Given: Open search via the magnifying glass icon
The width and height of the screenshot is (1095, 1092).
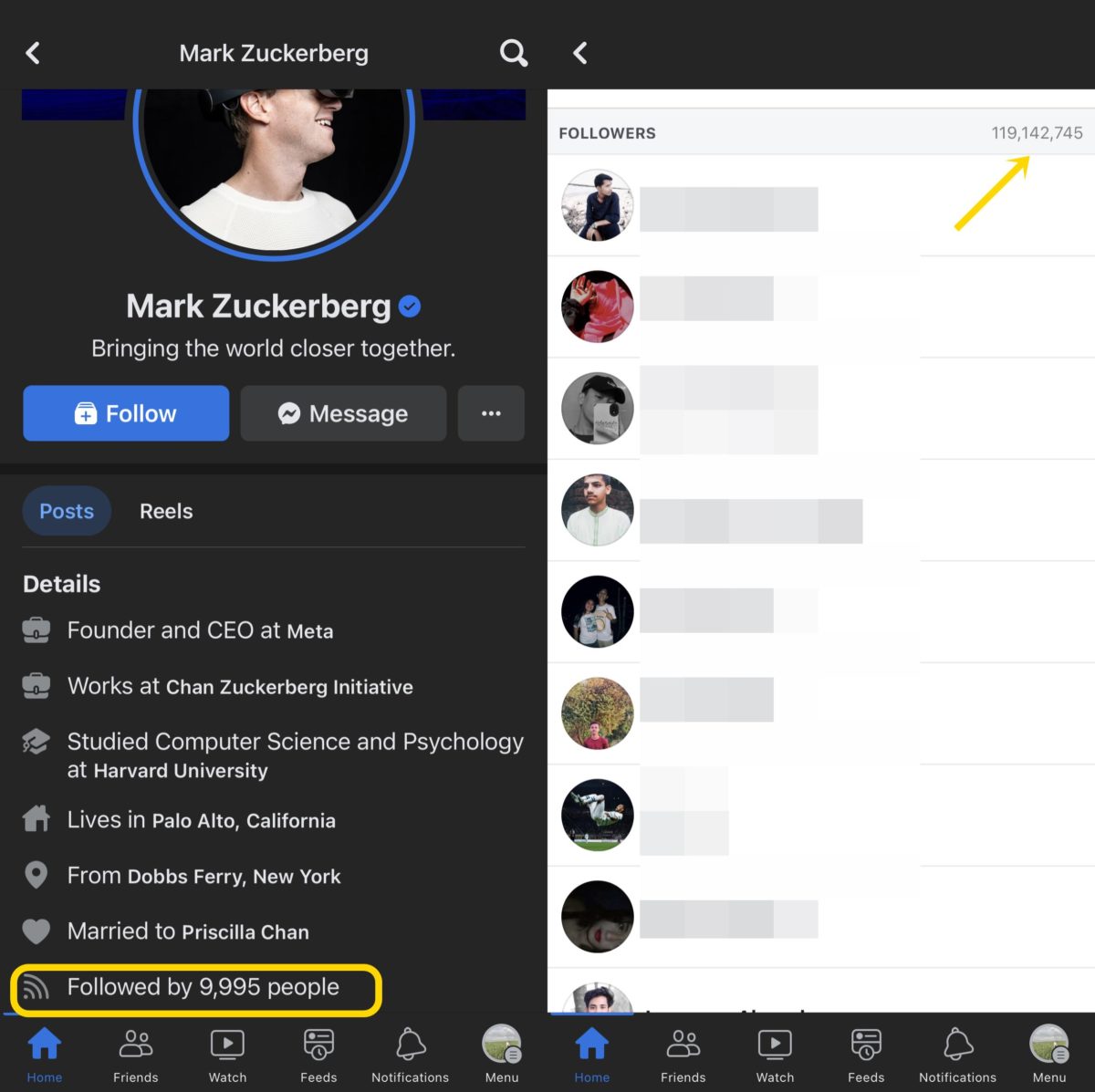Looking at the screenshot, I should (514, 53).
